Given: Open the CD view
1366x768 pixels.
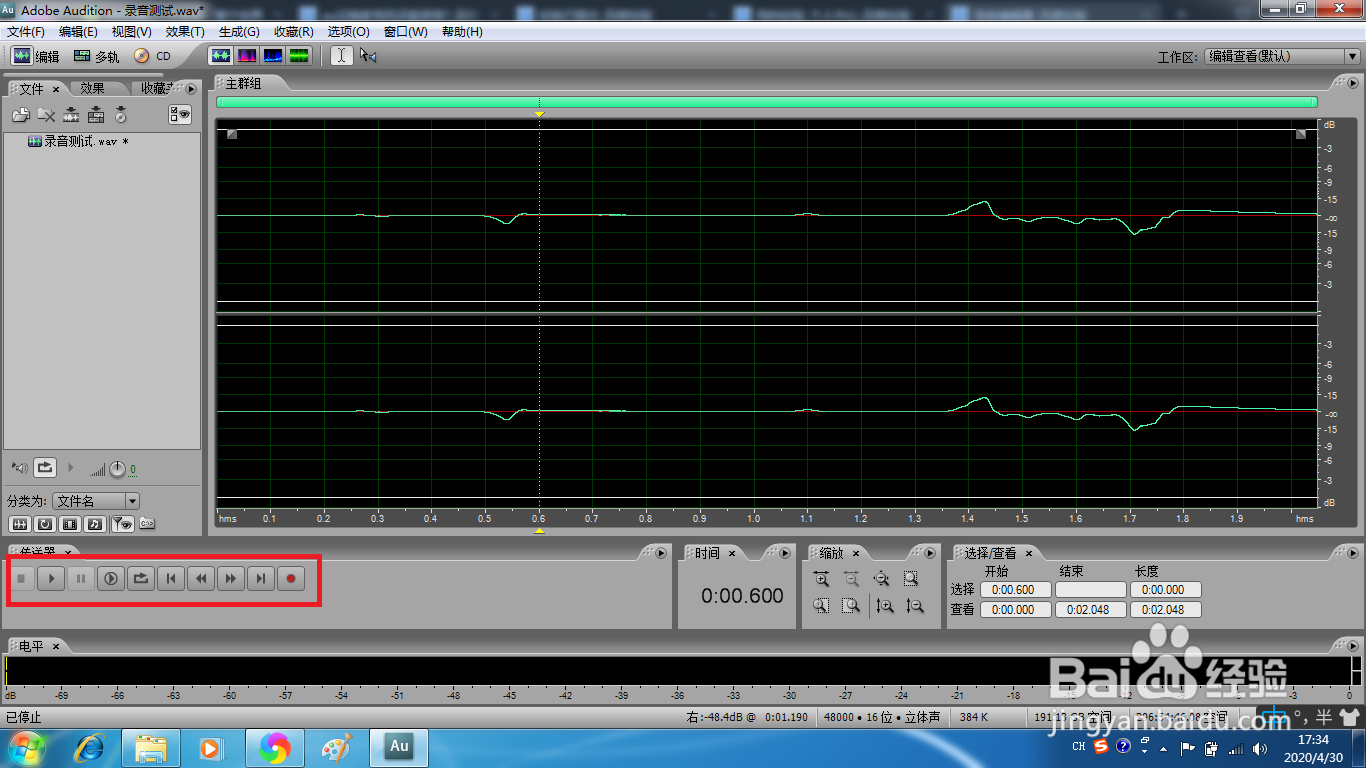Looking at the screenshot, I should 153,56.
